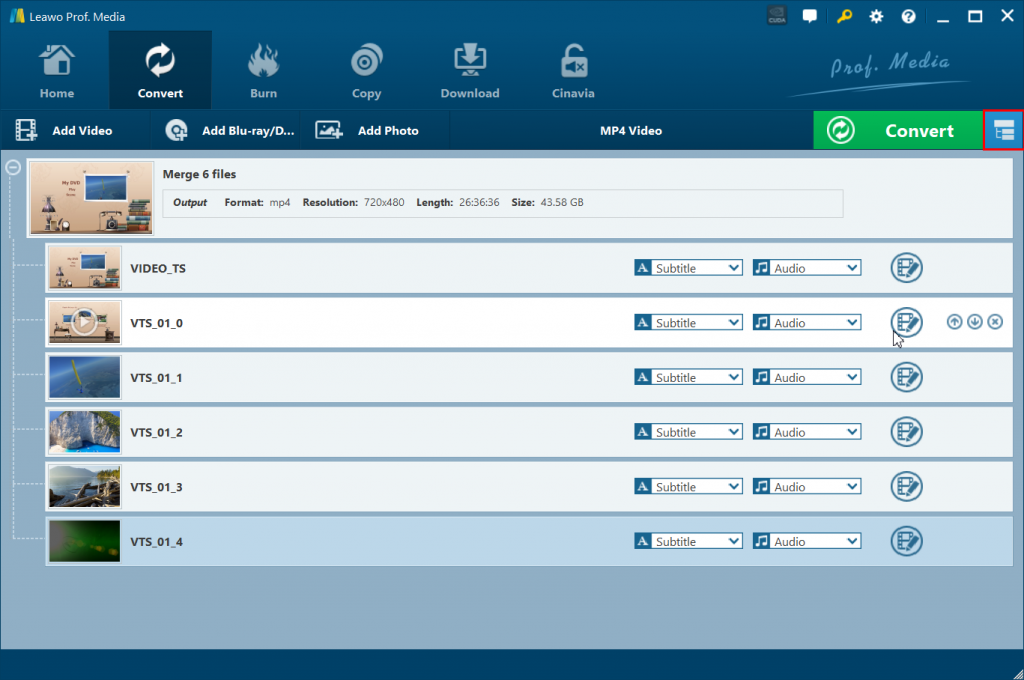
Task: Open Subtitle dropdown for VTS_01_3
Action: point(688,487)
